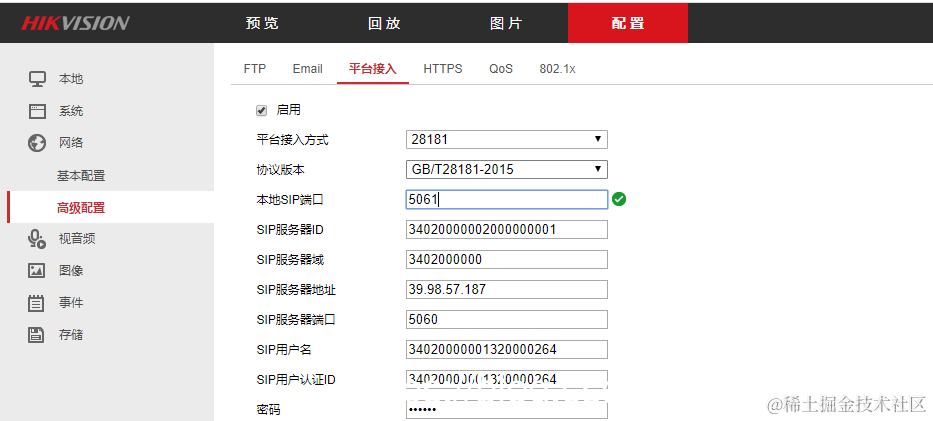Click the 本地SIP端口 label
The image size is (933, 421).
pos(290,200)
